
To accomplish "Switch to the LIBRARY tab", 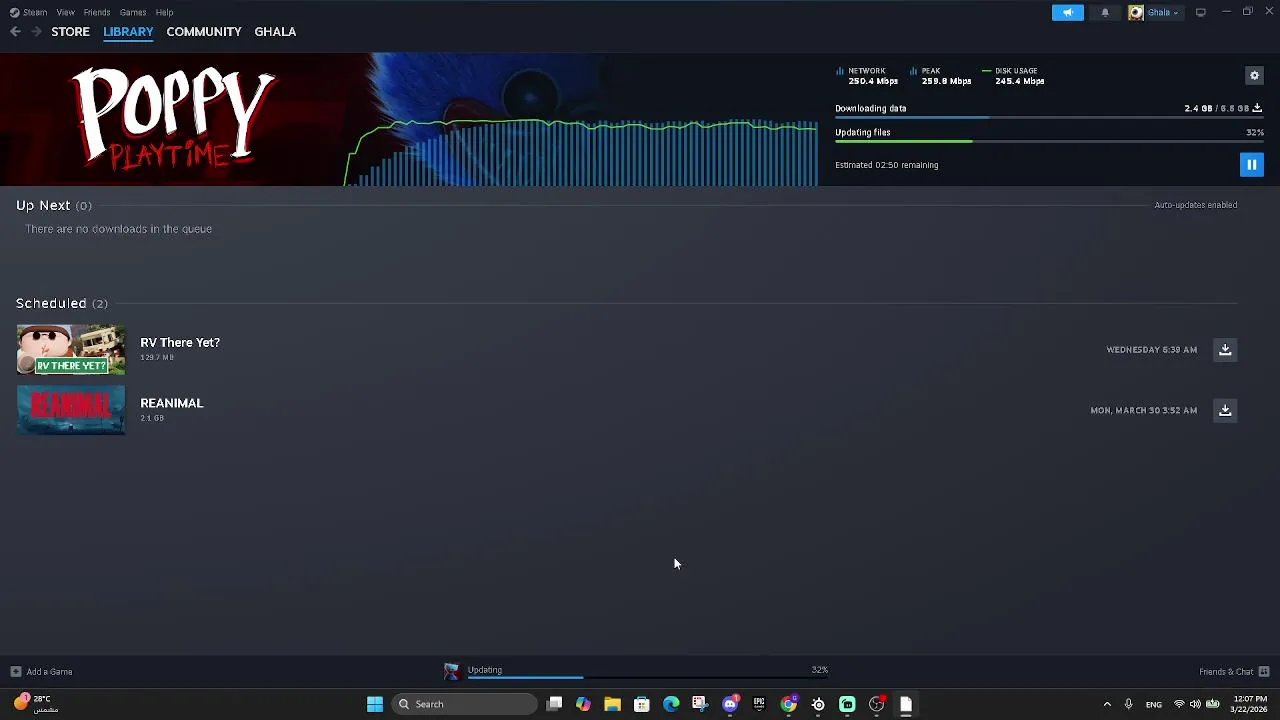I will pos(128,32).
